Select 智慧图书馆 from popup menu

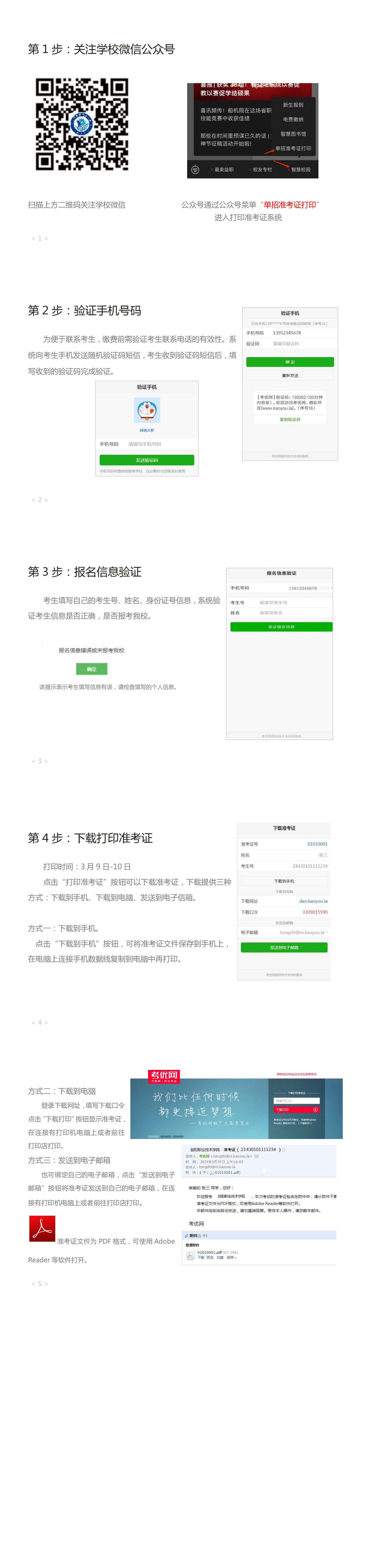(x=293, y=134)
